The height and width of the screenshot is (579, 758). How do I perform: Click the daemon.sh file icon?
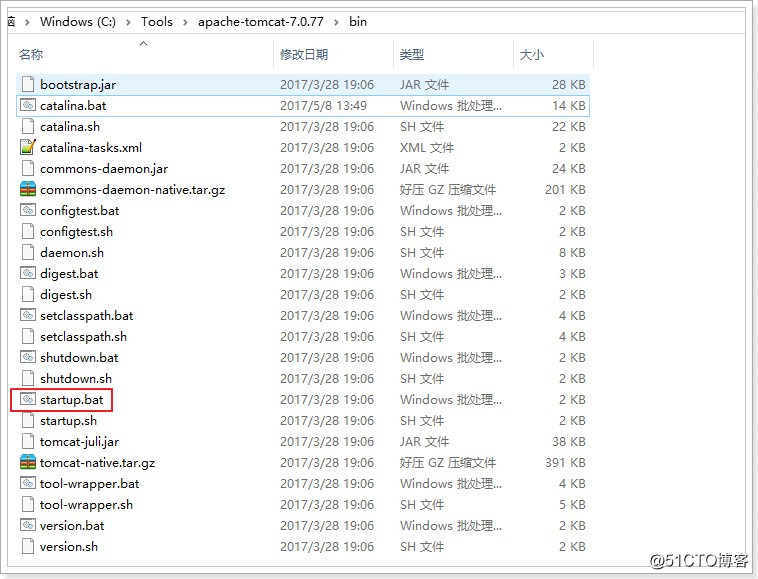tap(28, 253)
